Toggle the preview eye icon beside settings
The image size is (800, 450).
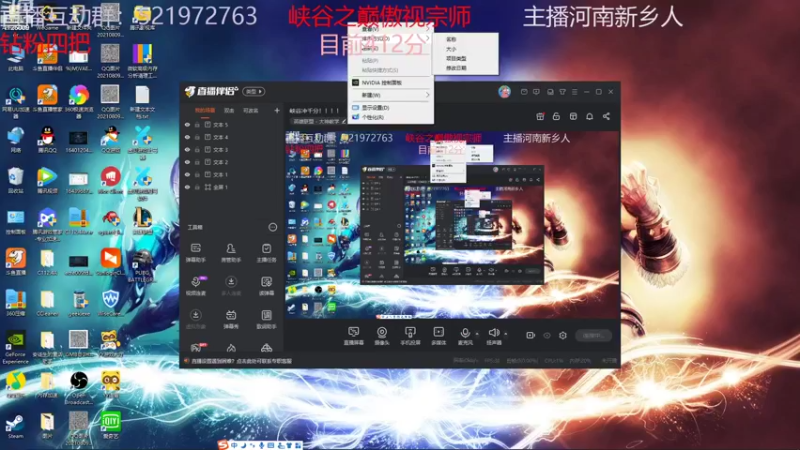point(546,335)
